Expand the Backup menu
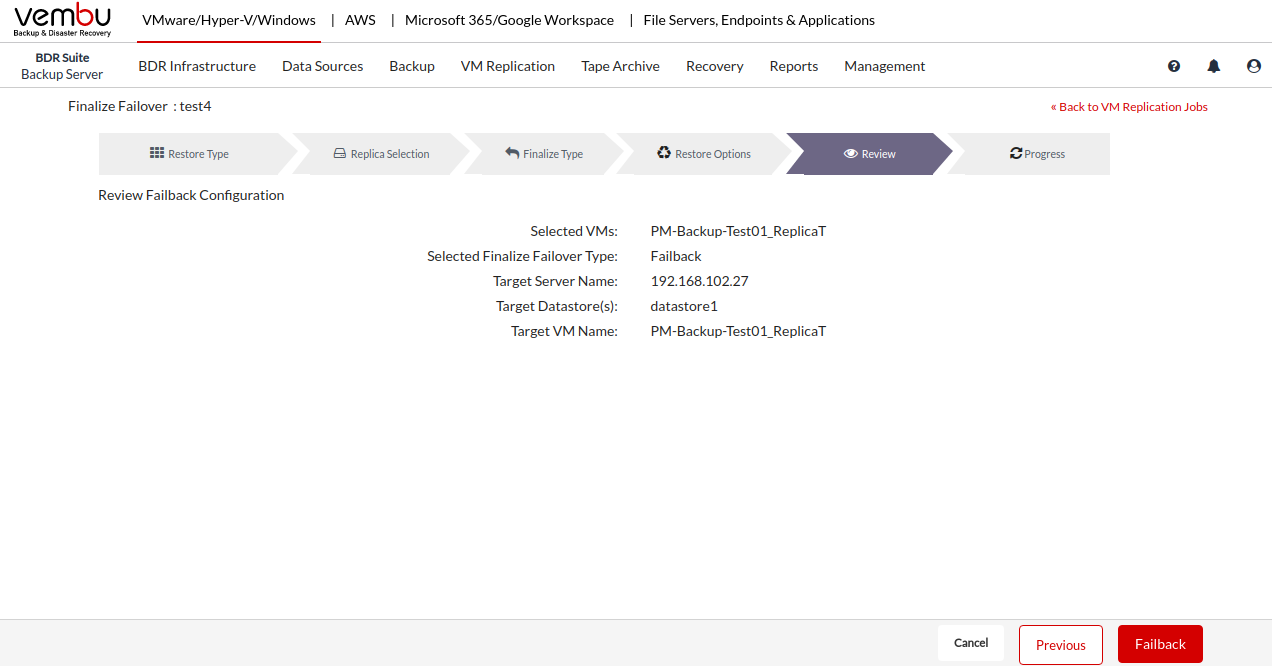 [412, 66]
